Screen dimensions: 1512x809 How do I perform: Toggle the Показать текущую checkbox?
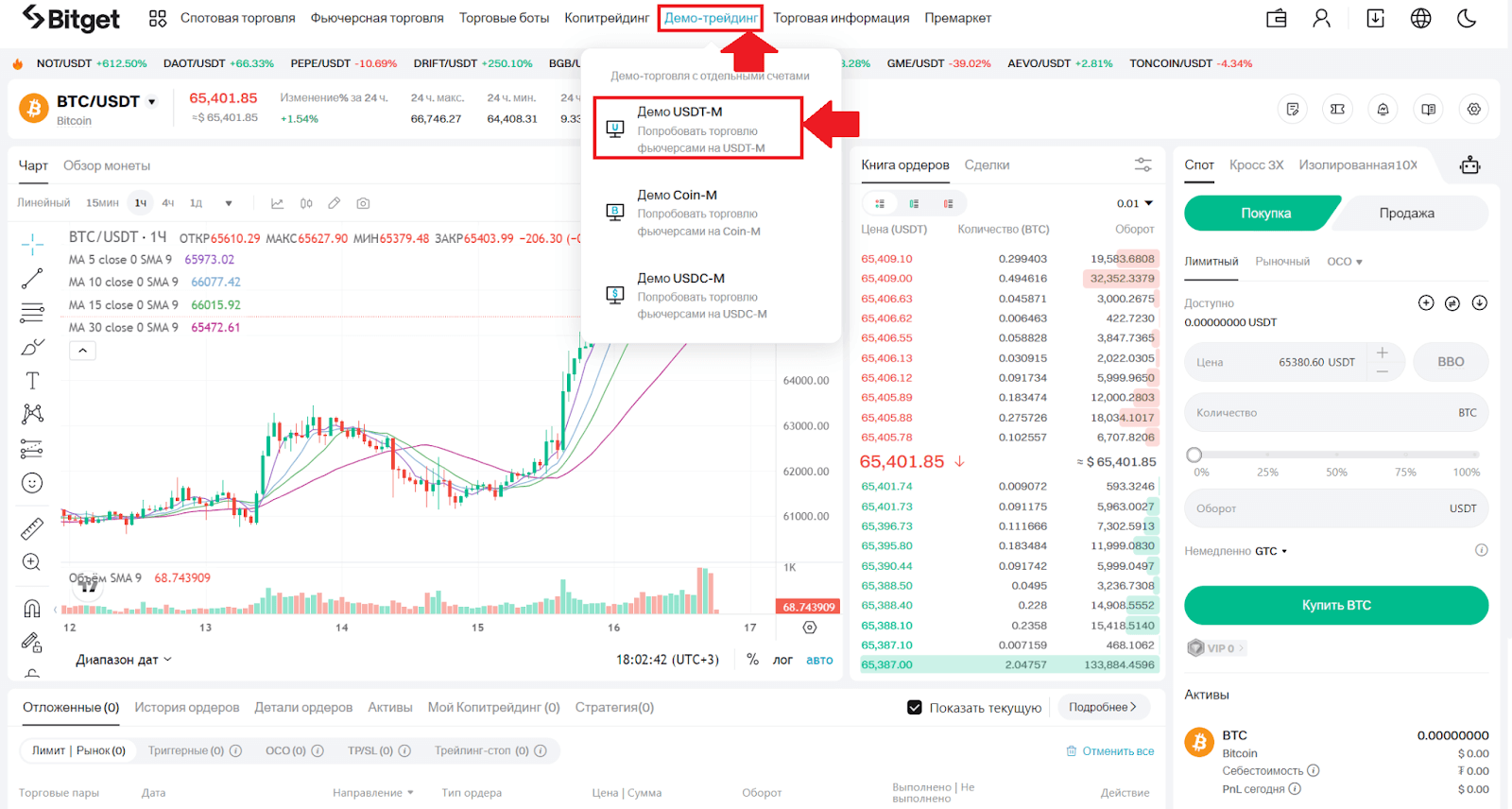915,707
